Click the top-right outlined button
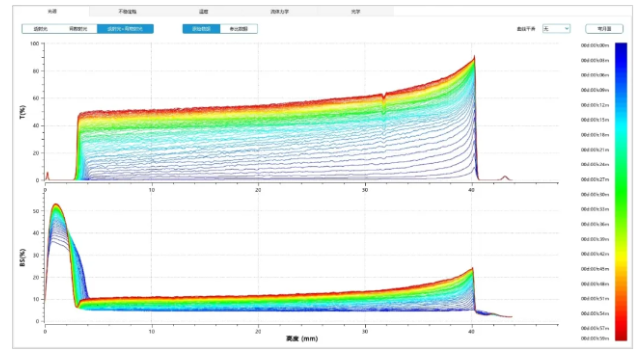This screenshot has width=644, height=361. pos(604,29)
